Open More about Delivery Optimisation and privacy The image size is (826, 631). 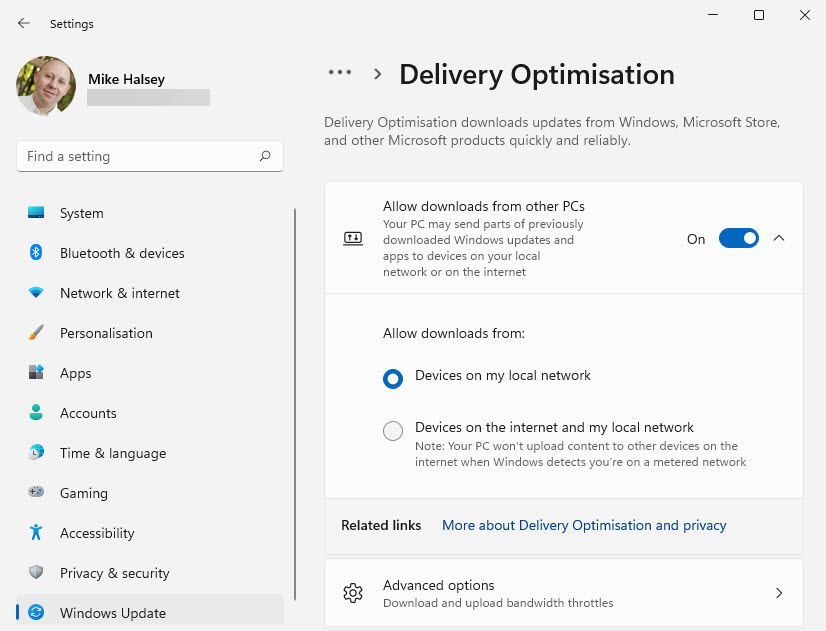[x=584, y=525]
